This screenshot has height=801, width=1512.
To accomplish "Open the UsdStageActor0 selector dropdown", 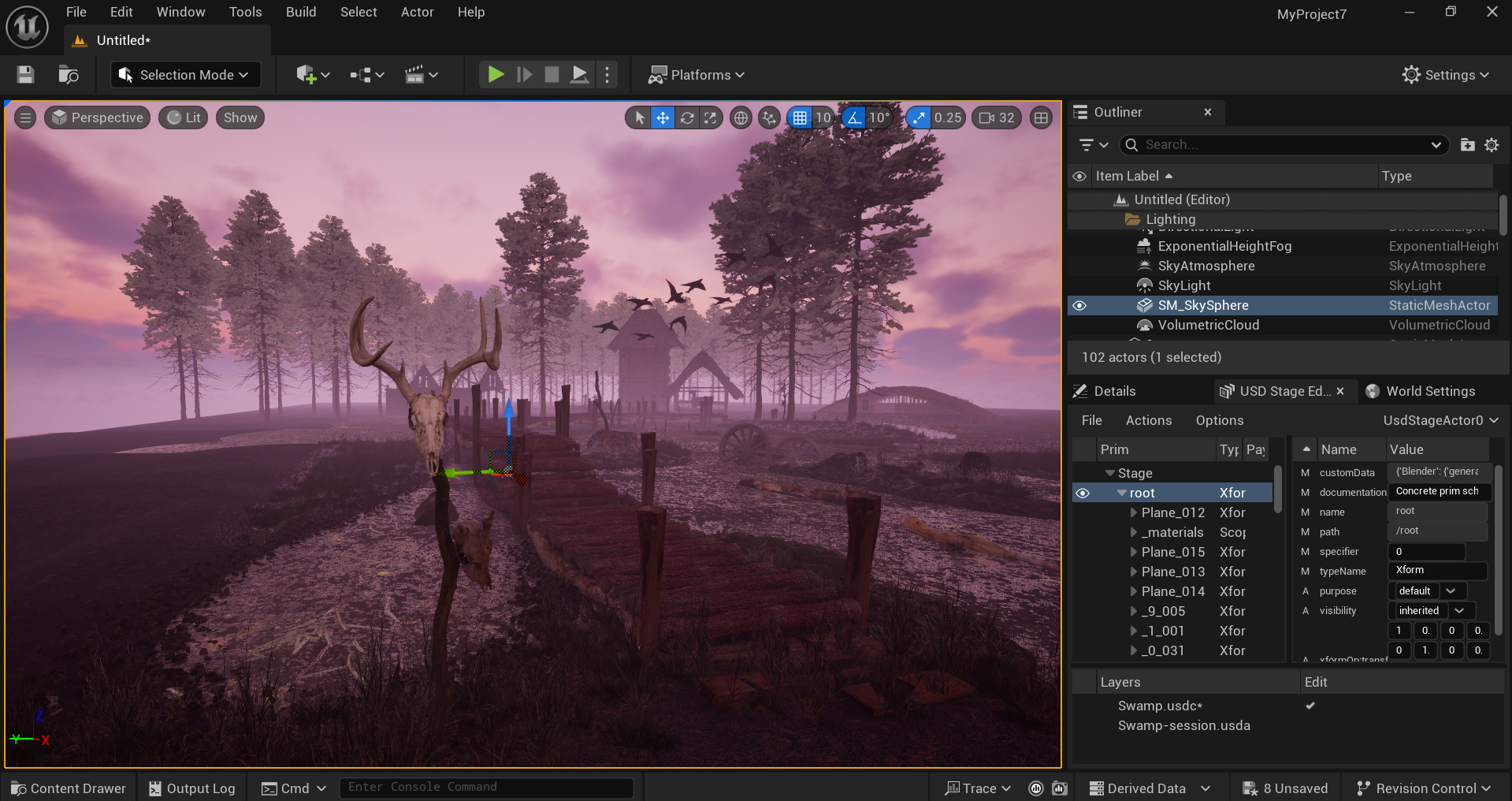I will point(1440,420).
